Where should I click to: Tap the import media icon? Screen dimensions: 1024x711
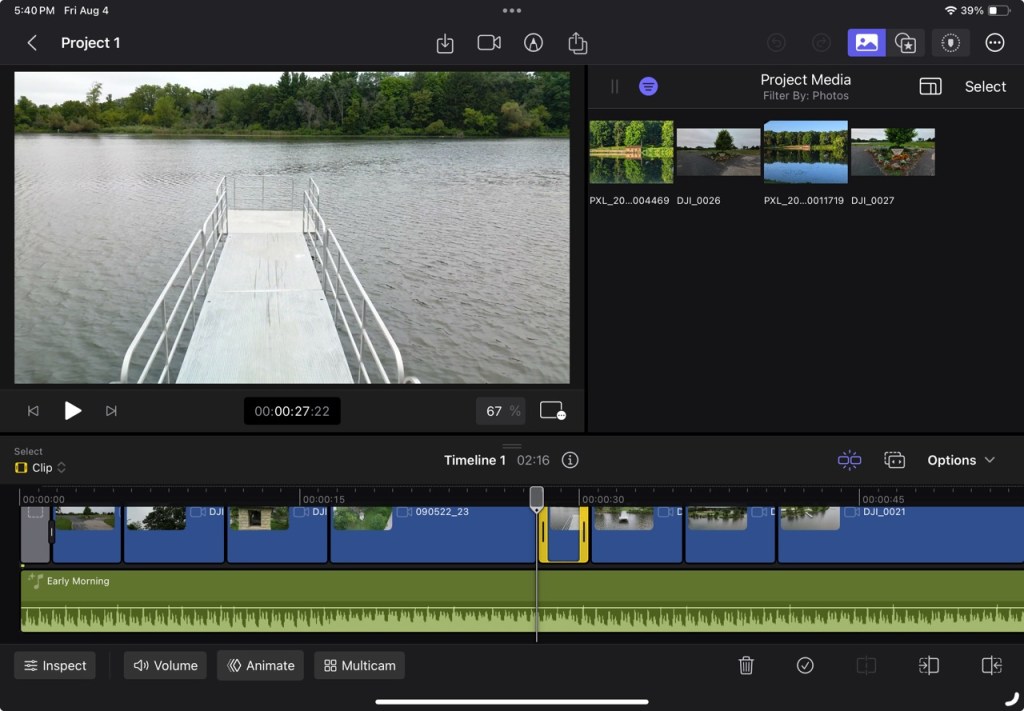pos(445,43)
